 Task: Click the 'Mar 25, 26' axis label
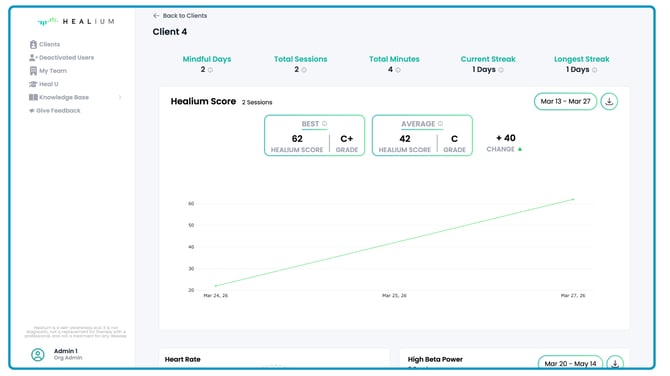coord(394,295)
